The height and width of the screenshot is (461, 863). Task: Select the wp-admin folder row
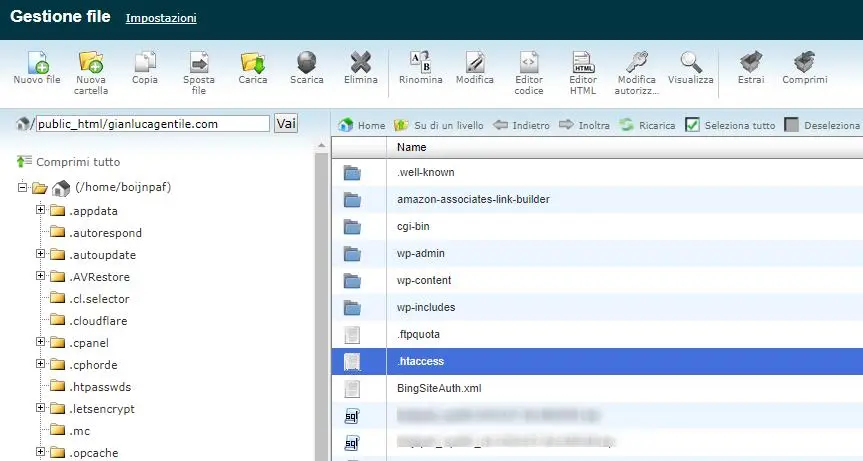click(x=597, y=254)
